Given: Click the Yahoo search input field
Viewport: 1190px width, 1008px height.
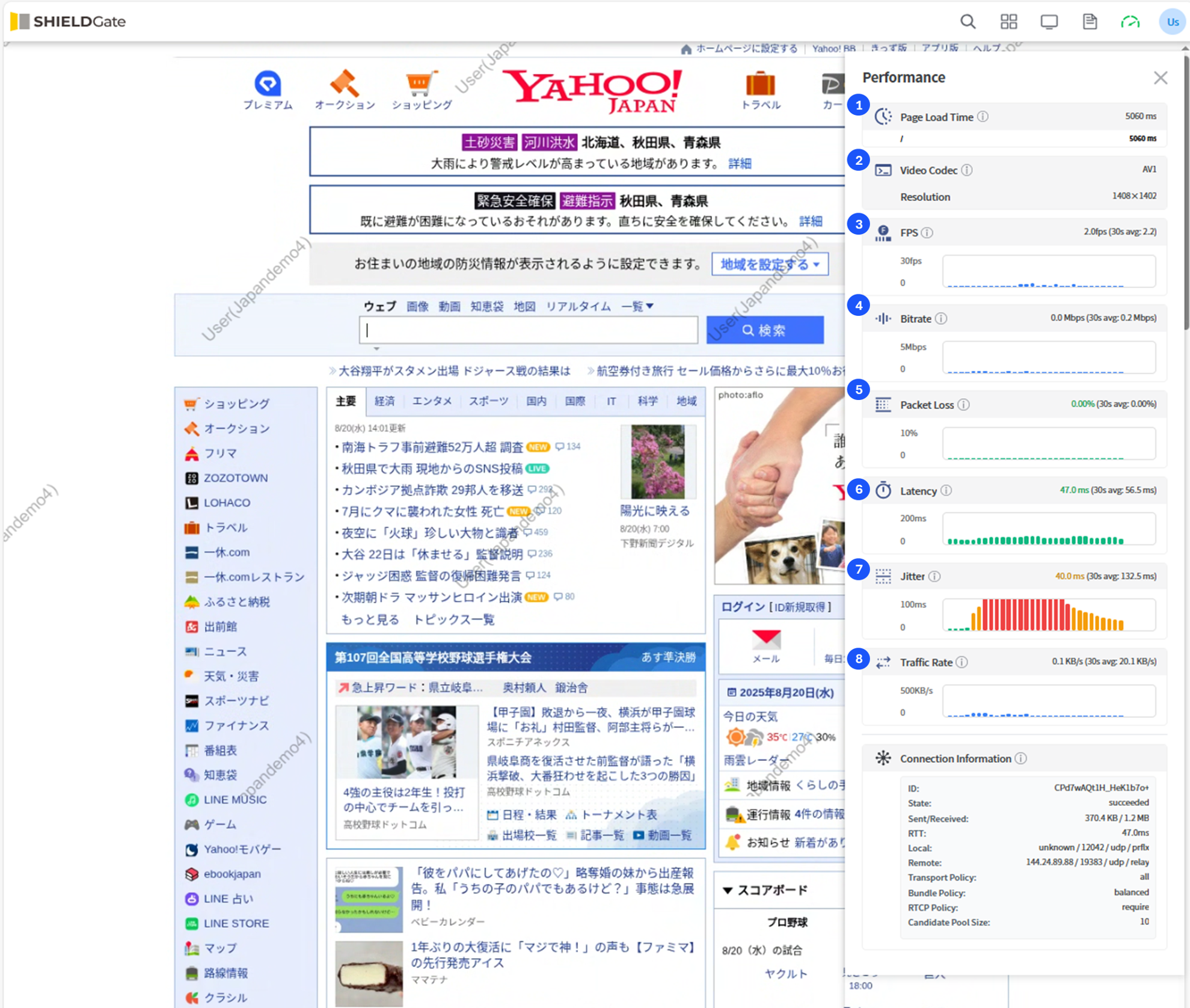Looking at the screenshot, I should pyautogui.click(x=529, y=330).
